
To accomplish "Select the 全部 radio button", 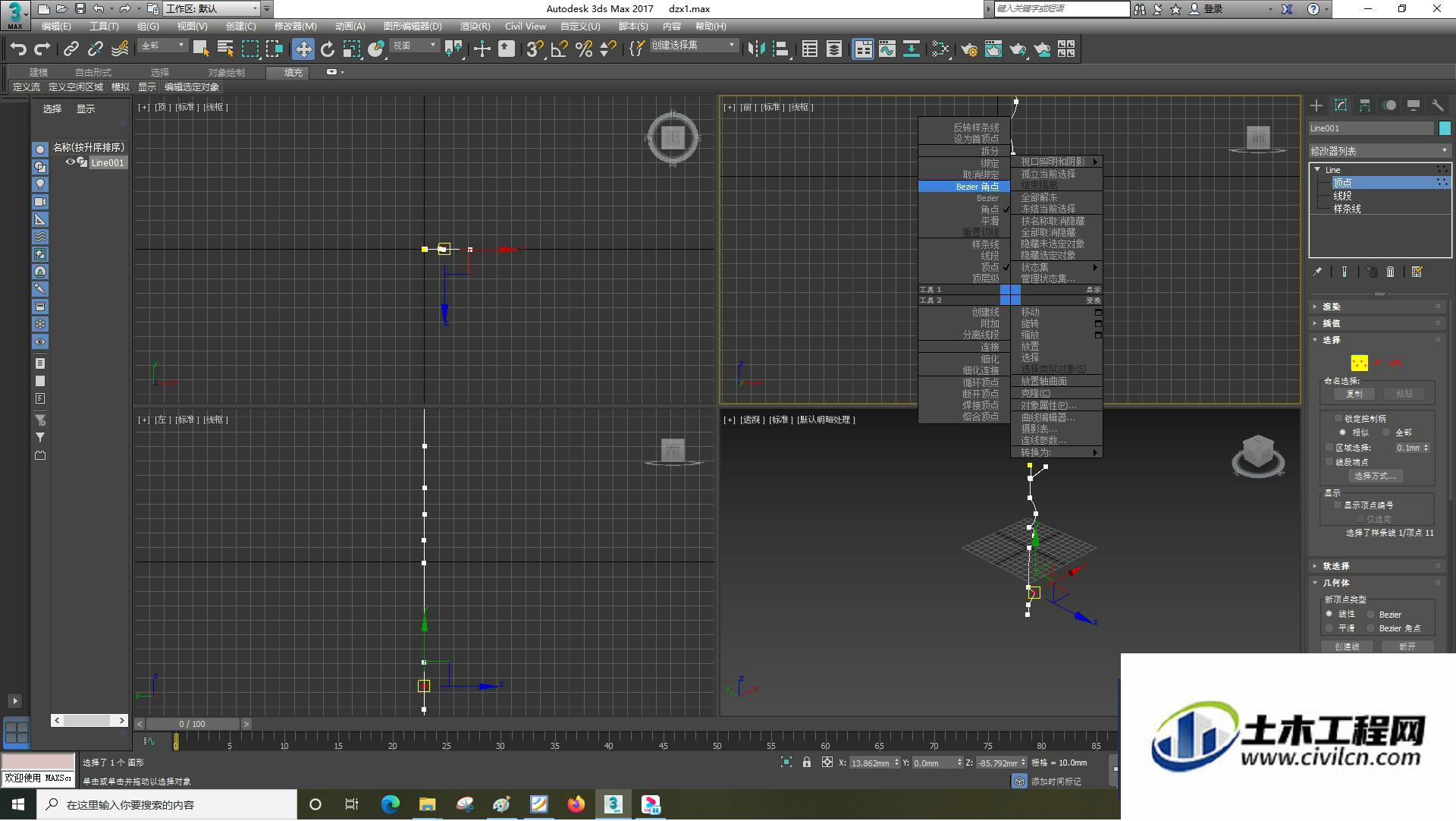I will pos(1385,433).
